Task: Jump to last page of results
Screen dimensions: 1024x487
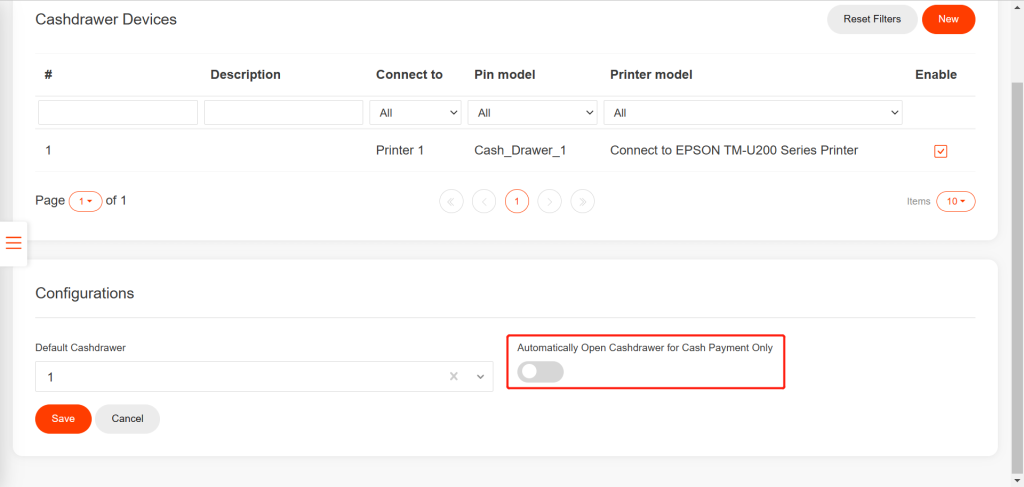Action: [582, 201]
